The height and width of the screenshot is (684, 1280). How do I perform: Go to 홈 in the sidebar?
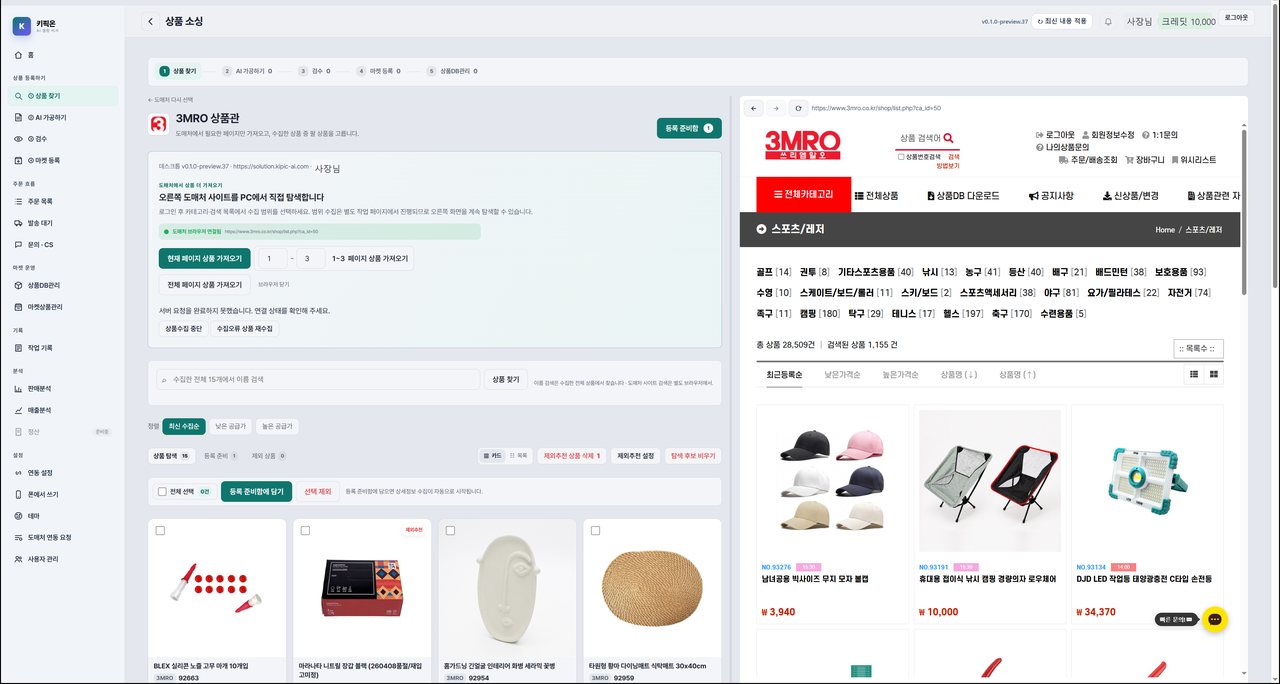tap(62, 55)
